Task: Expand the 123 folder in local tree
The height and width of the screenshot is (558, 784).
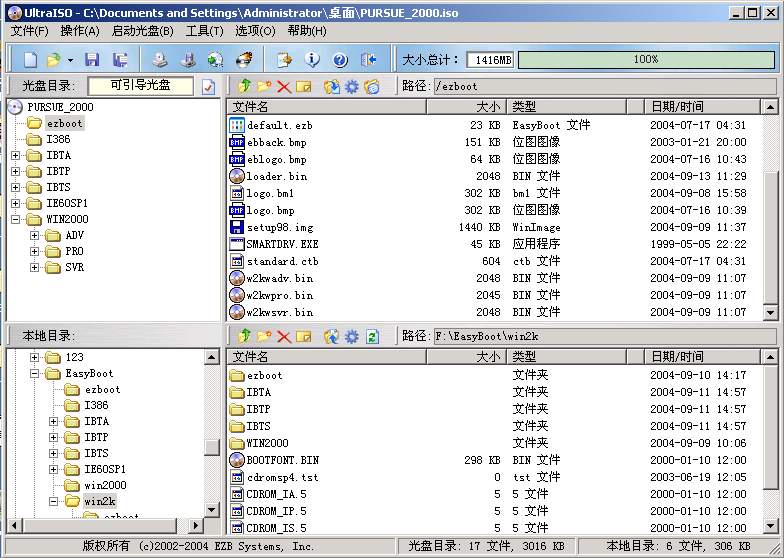Action: pyautogui.click(x=34, y=358)
